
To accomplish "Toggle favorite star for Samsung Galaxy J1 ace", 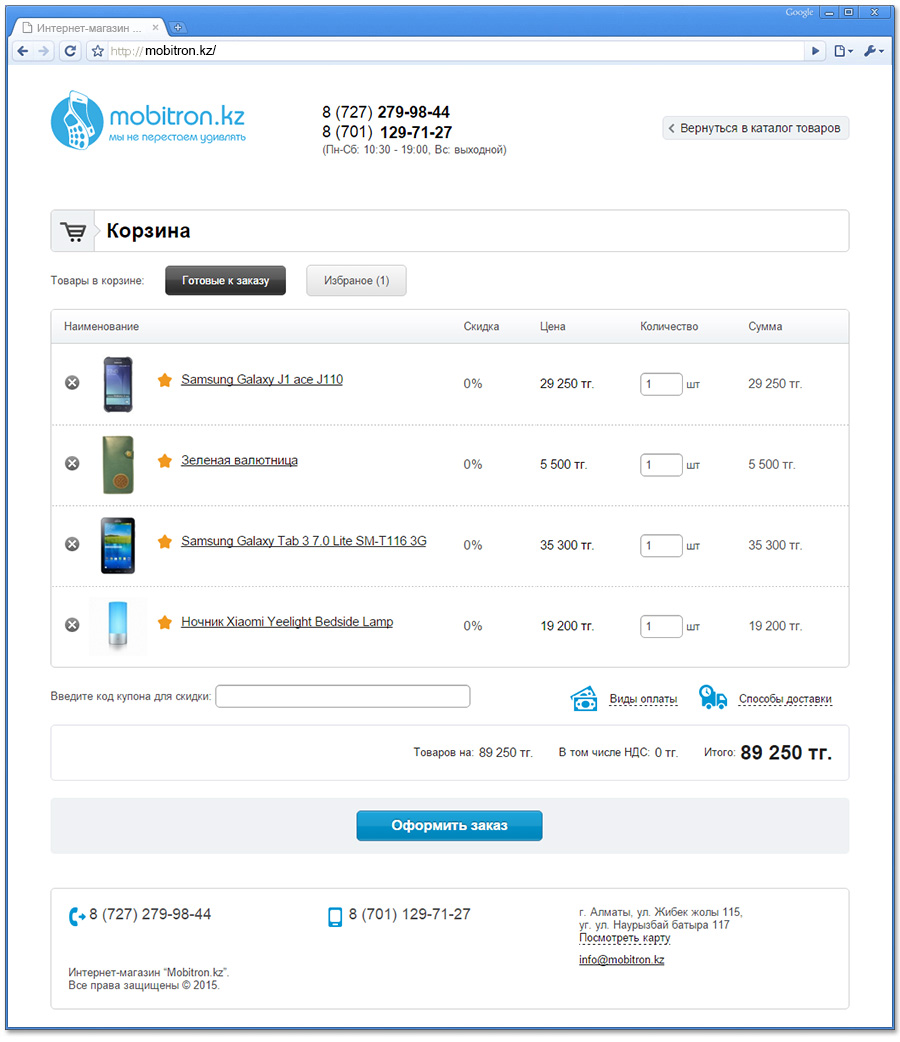I will click(164, 379).
